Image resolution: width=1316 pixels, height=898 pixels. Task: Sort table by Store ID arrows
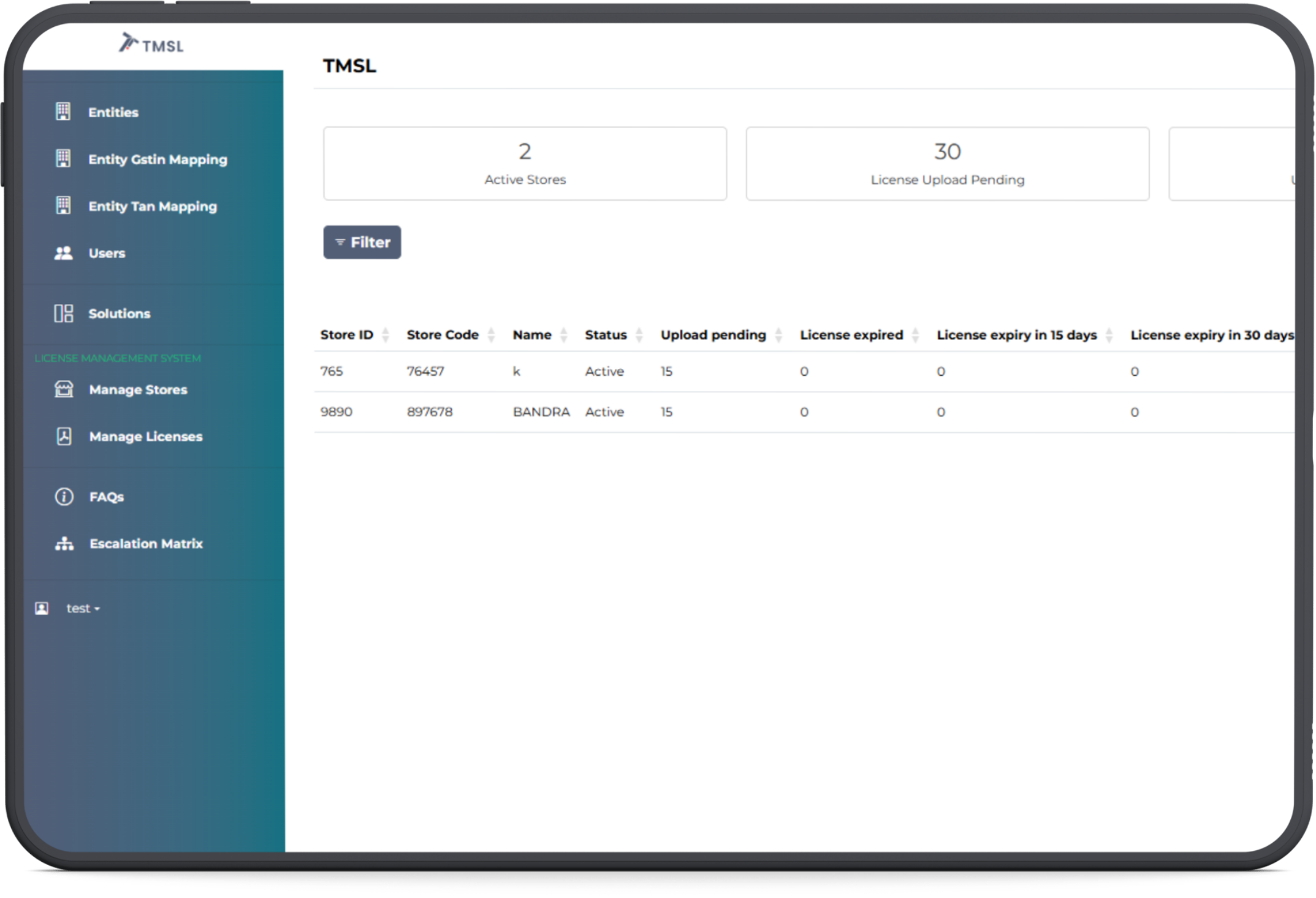click(x=386, y=335)
